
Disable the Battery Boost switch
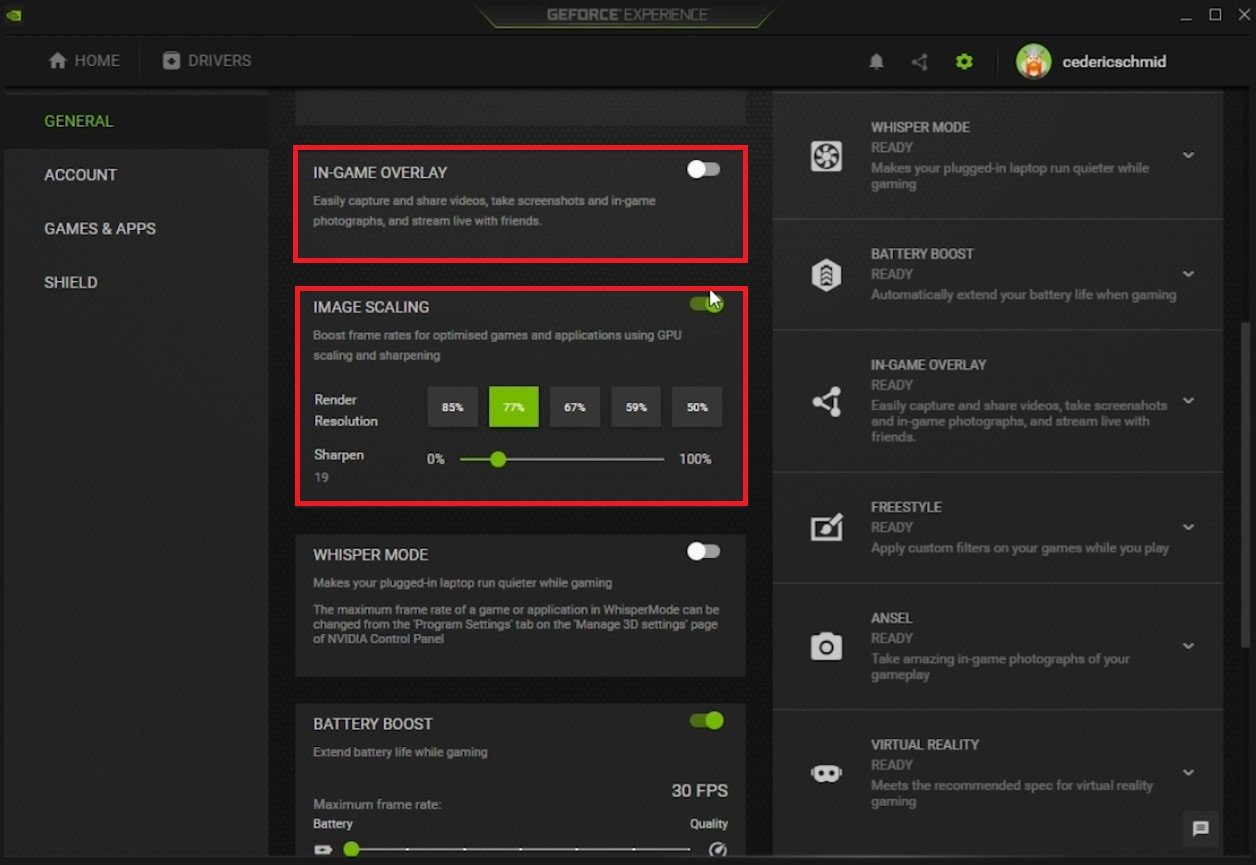(706, 720)
